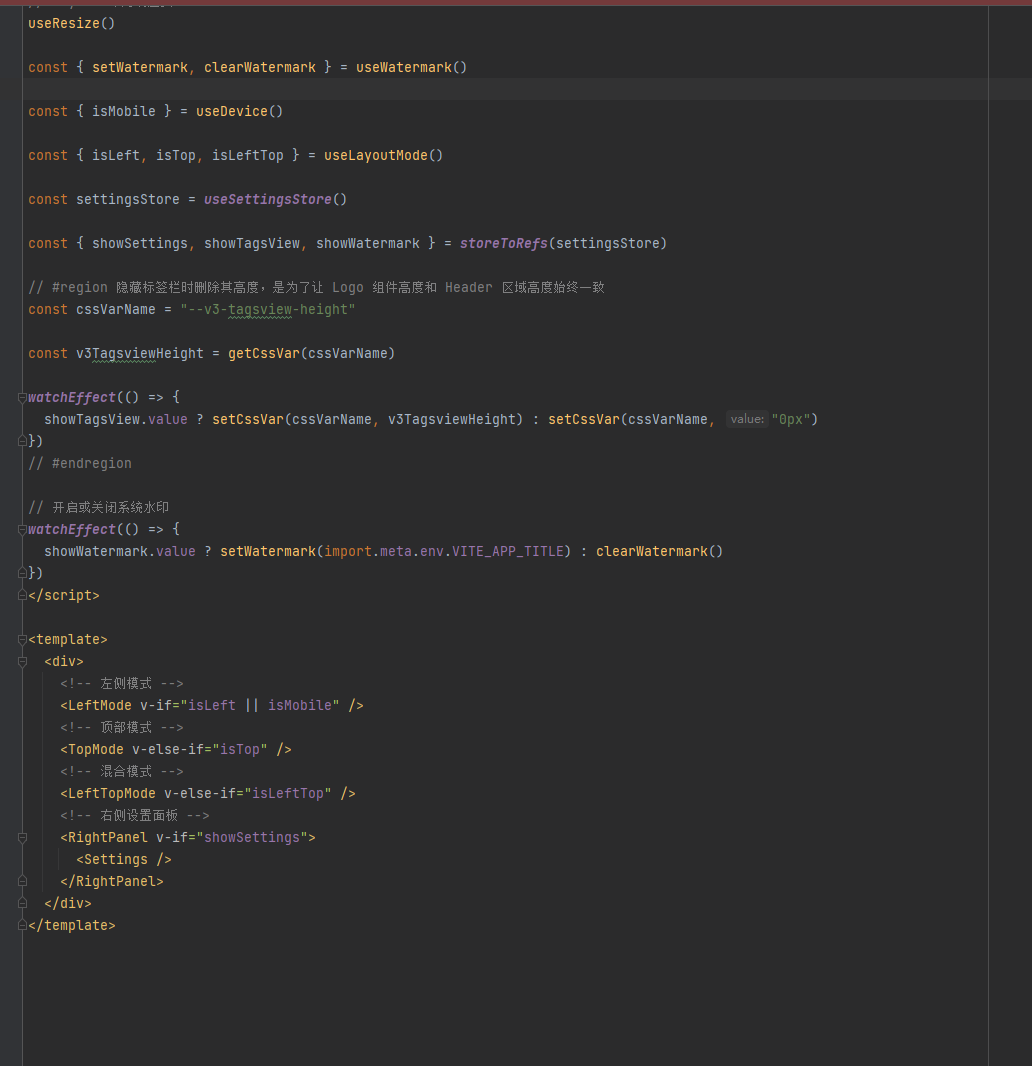Collapse the watchEffect block containing showTagsView
The image size is (1032, 1066).
tap(22, 398)
